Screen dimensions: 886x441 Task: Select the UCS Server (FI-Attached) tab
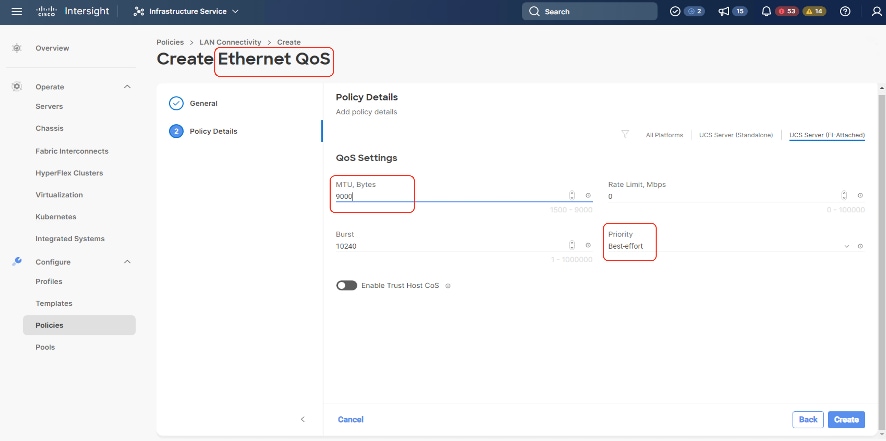point(827,135)
